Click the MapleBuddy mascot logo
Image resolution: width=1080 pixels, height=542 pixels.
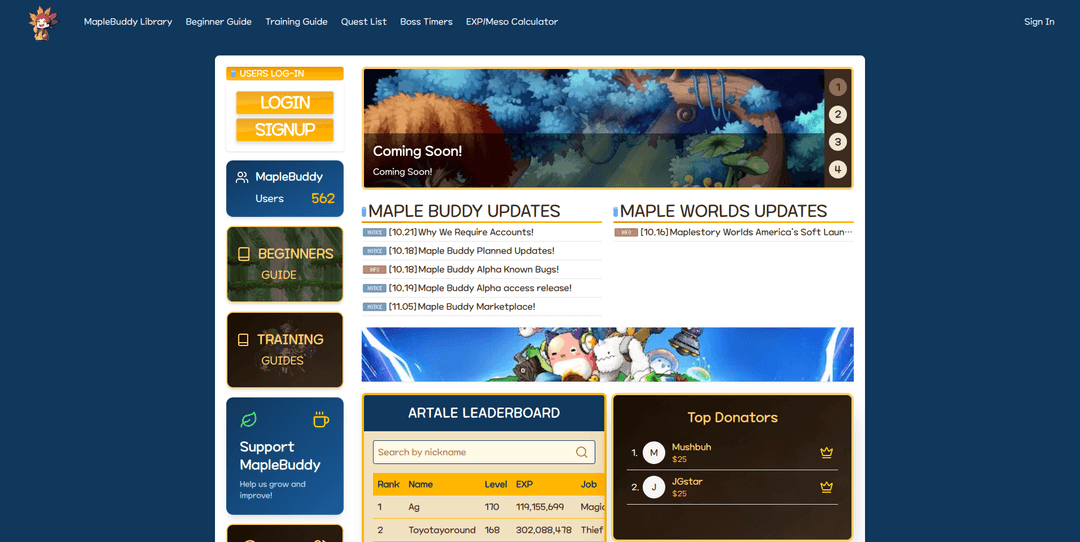tap(42, 22)
